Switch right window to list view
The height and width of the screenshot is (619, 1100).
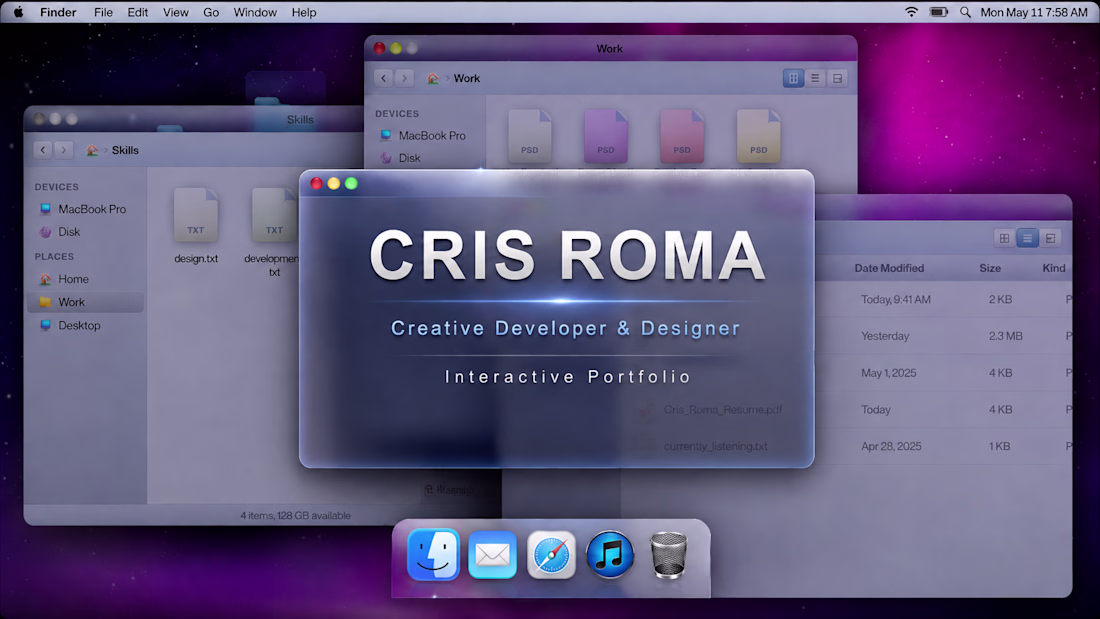coord(1027,238)
